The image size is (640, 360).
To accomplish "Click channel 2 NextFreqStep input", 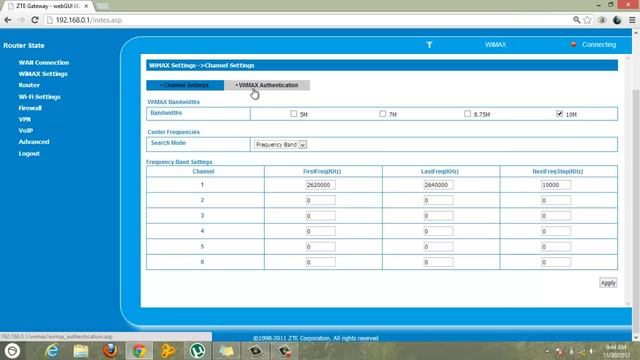I will coord(556,200).
